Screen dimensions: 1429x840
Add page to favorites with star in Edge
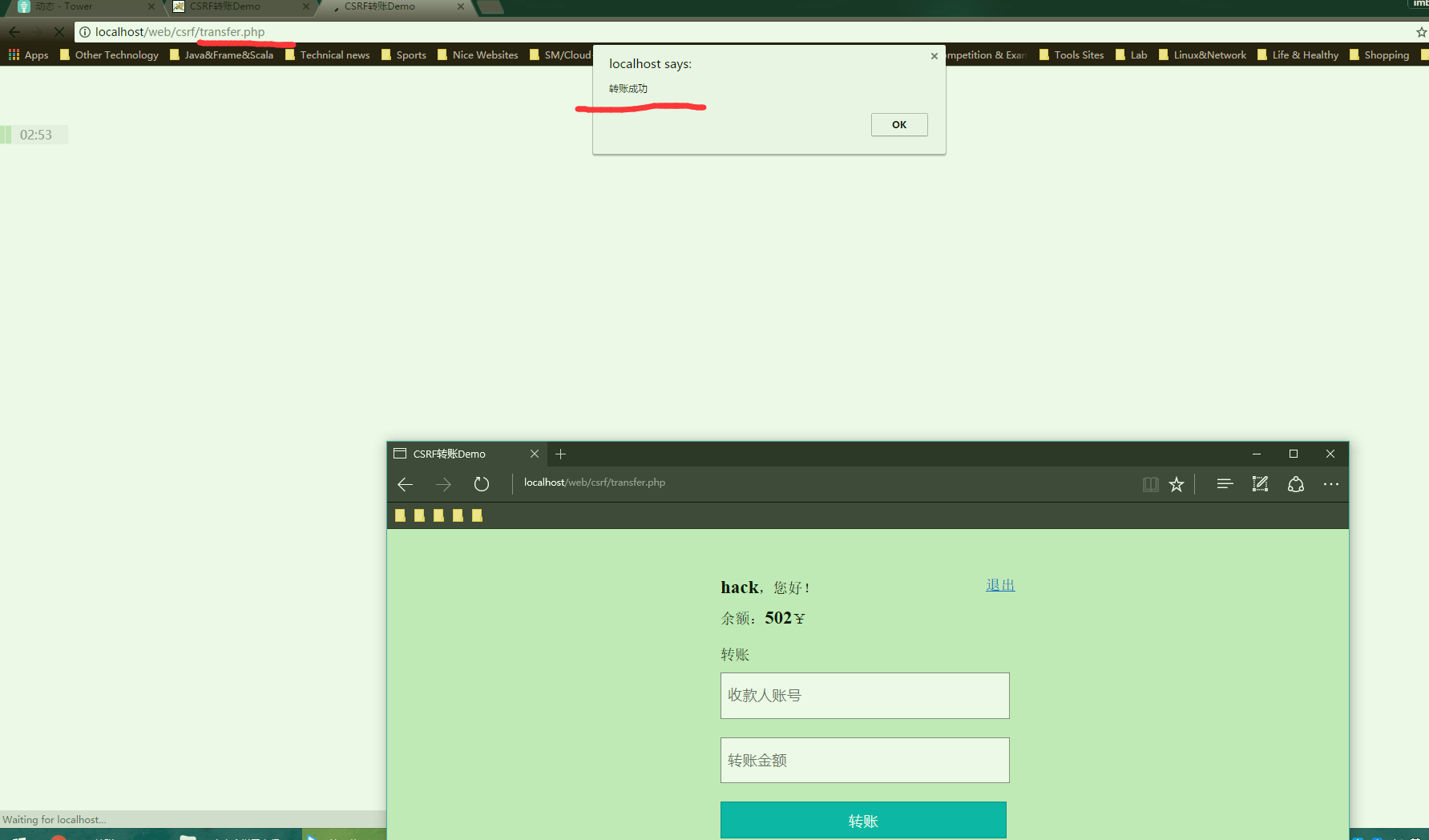[1176, 484]
